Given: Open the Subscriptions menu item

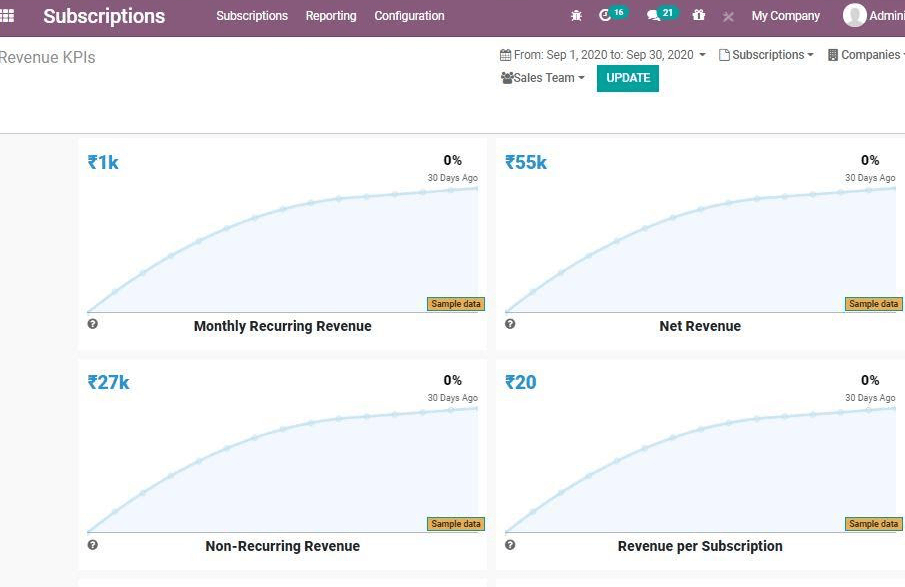Looking at the screenshot, I should pos(252,16).
